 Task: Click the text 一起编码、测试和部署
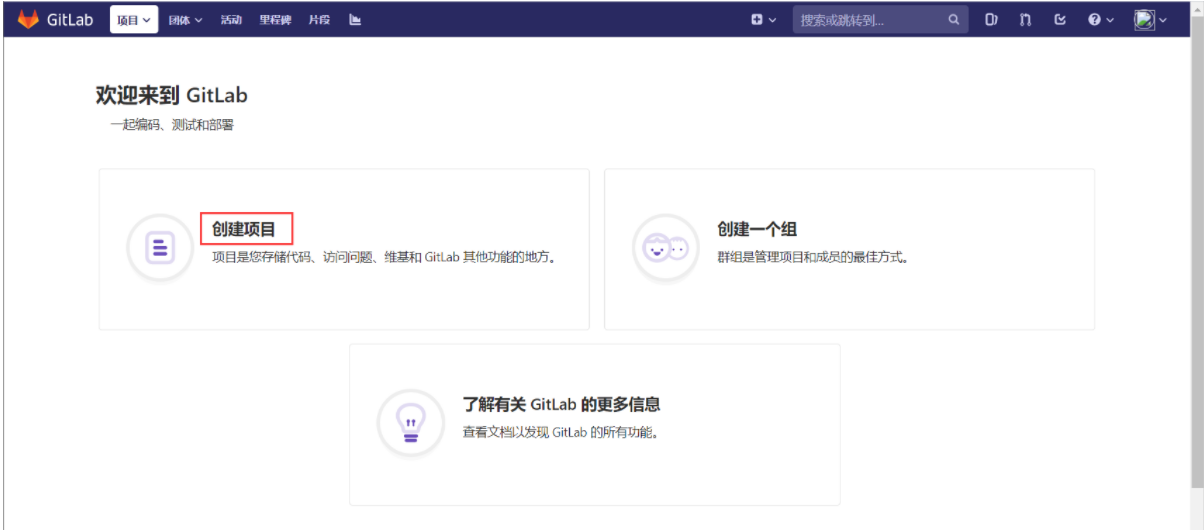[x=172, y=125]
